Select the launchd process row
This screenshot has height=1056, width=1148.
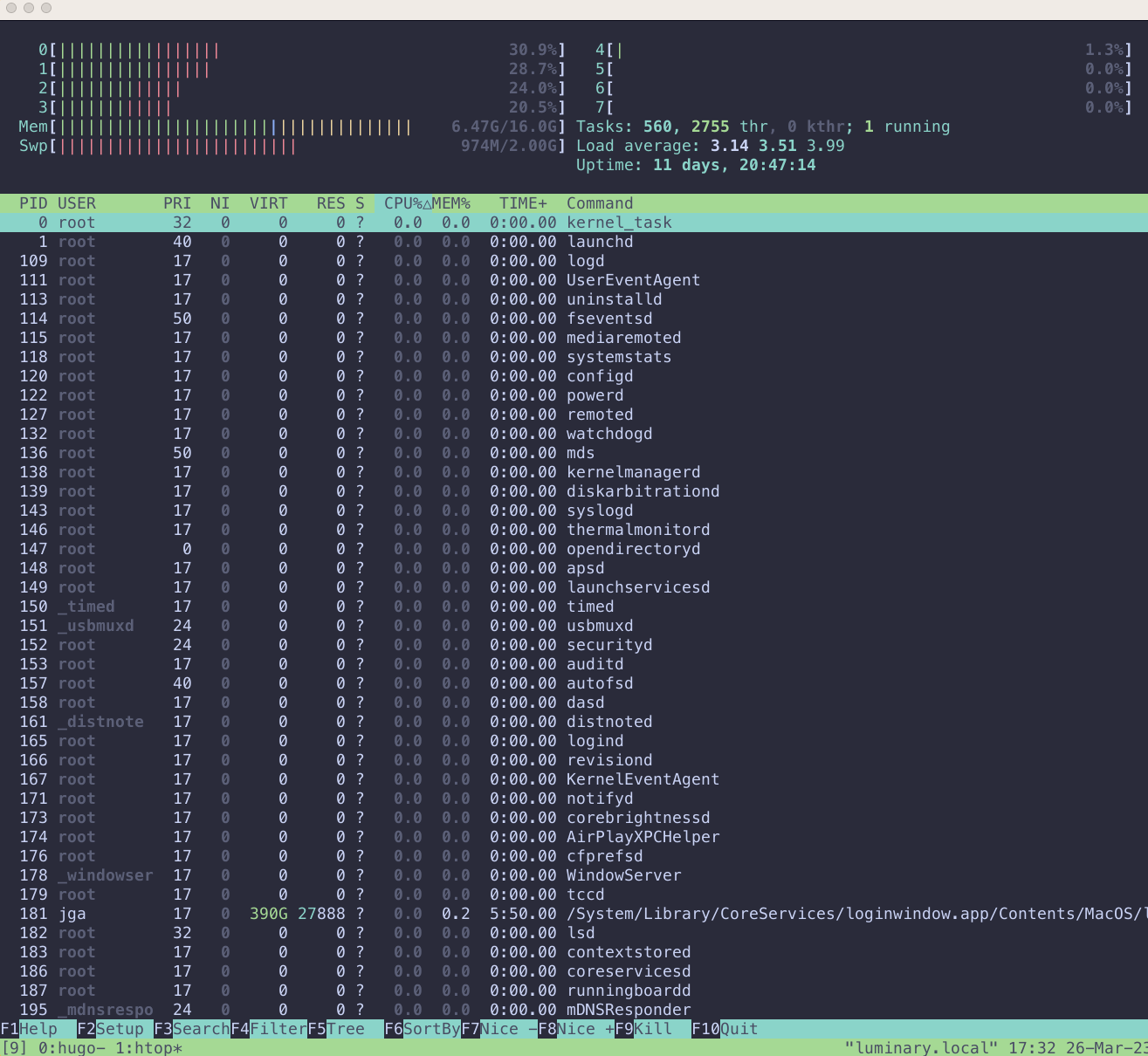tap(600, 242)
